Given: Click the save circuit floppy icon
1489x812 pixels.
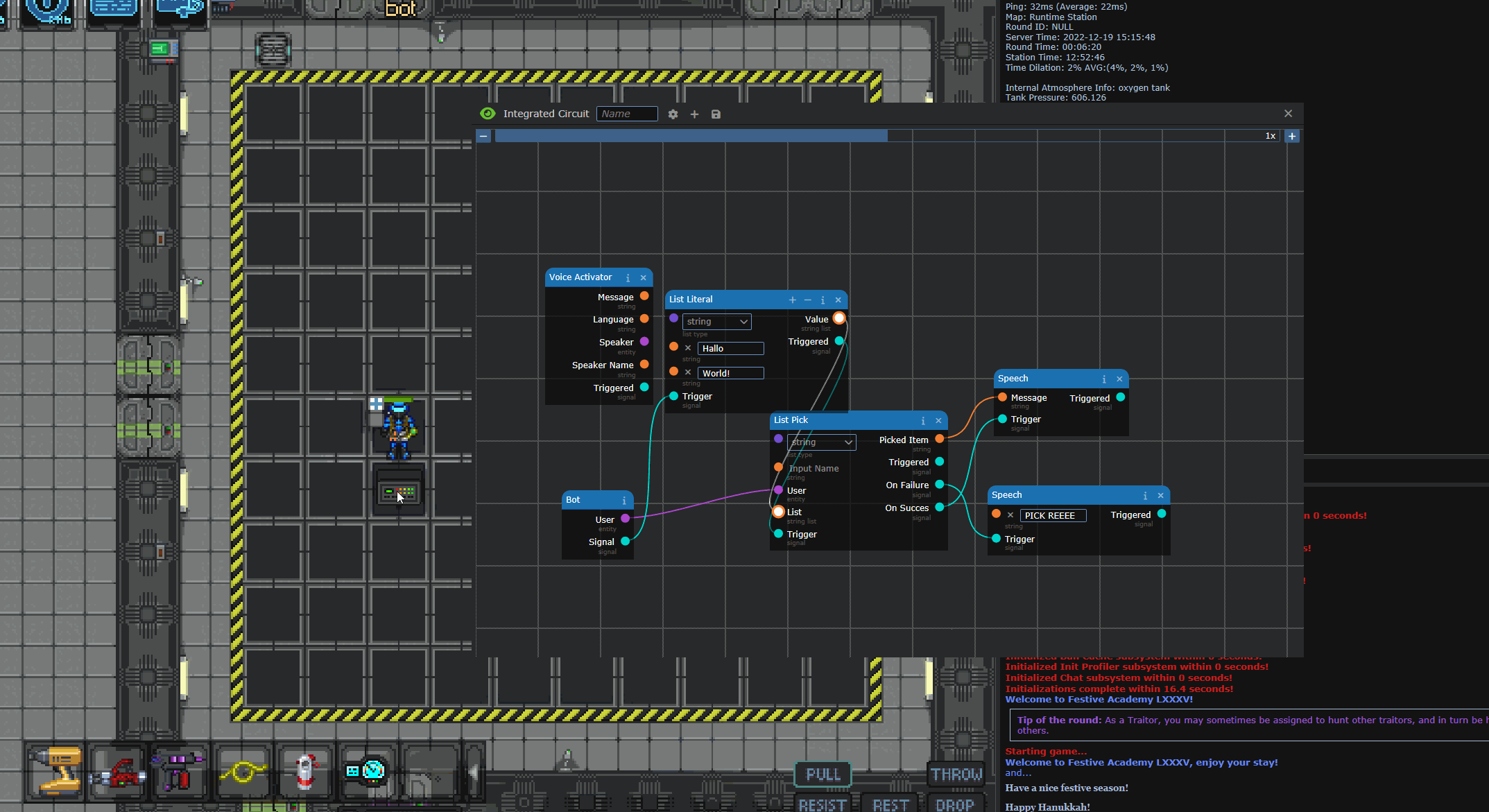Looking at the screenshot, I should (x=716, y=114).
